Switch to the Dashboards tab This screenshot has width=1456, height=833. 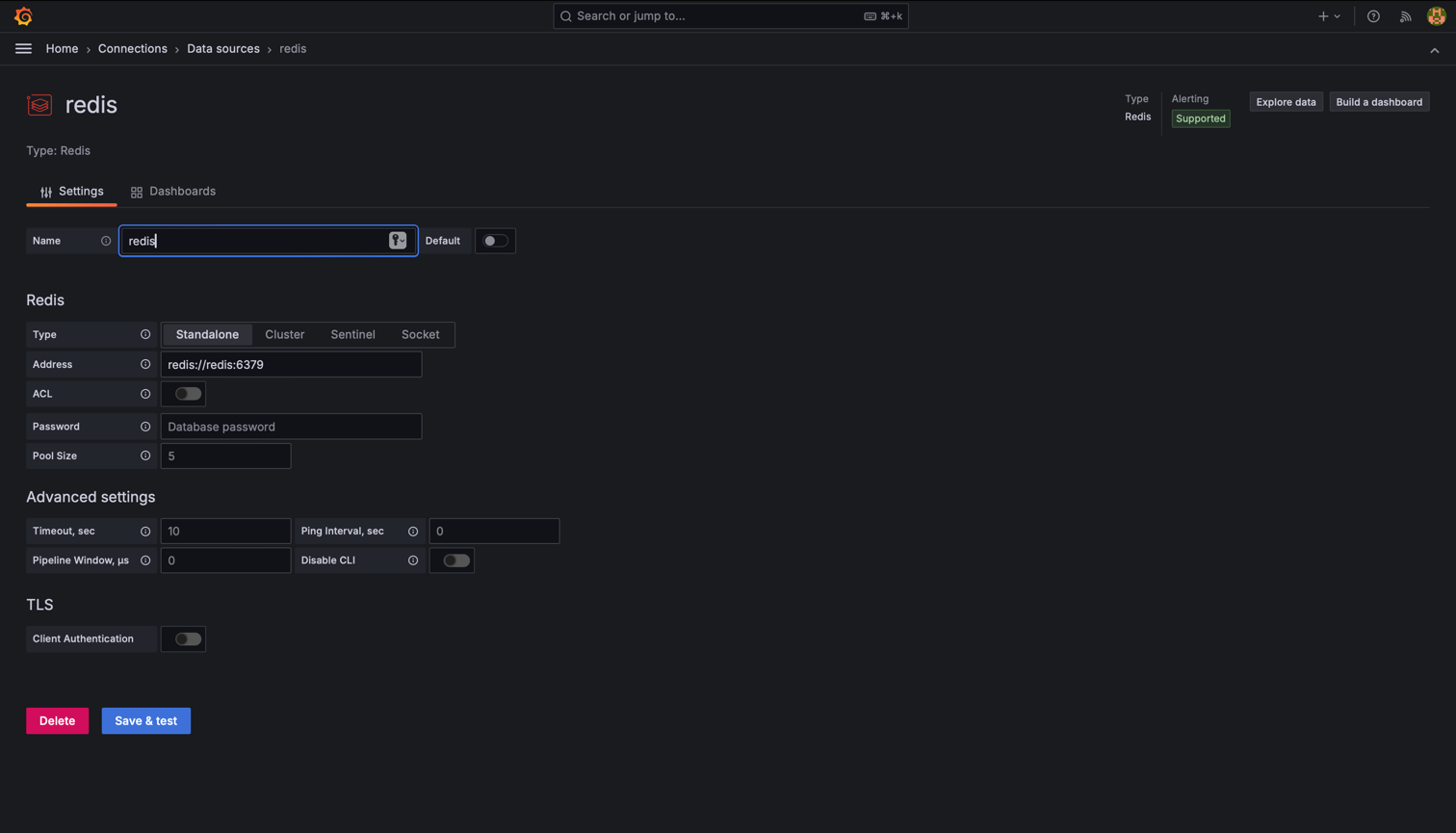[173, 192]
